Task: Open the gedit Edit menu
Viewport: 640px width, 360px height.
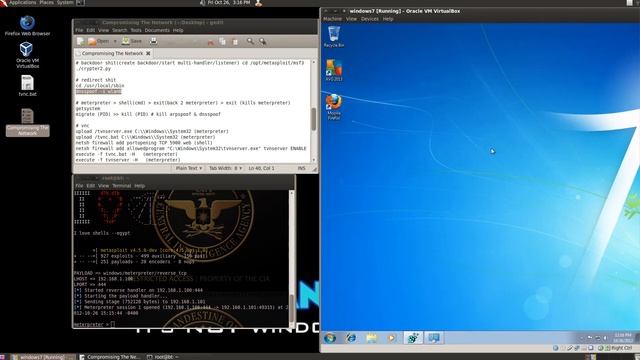Action: tap(91, 30)
